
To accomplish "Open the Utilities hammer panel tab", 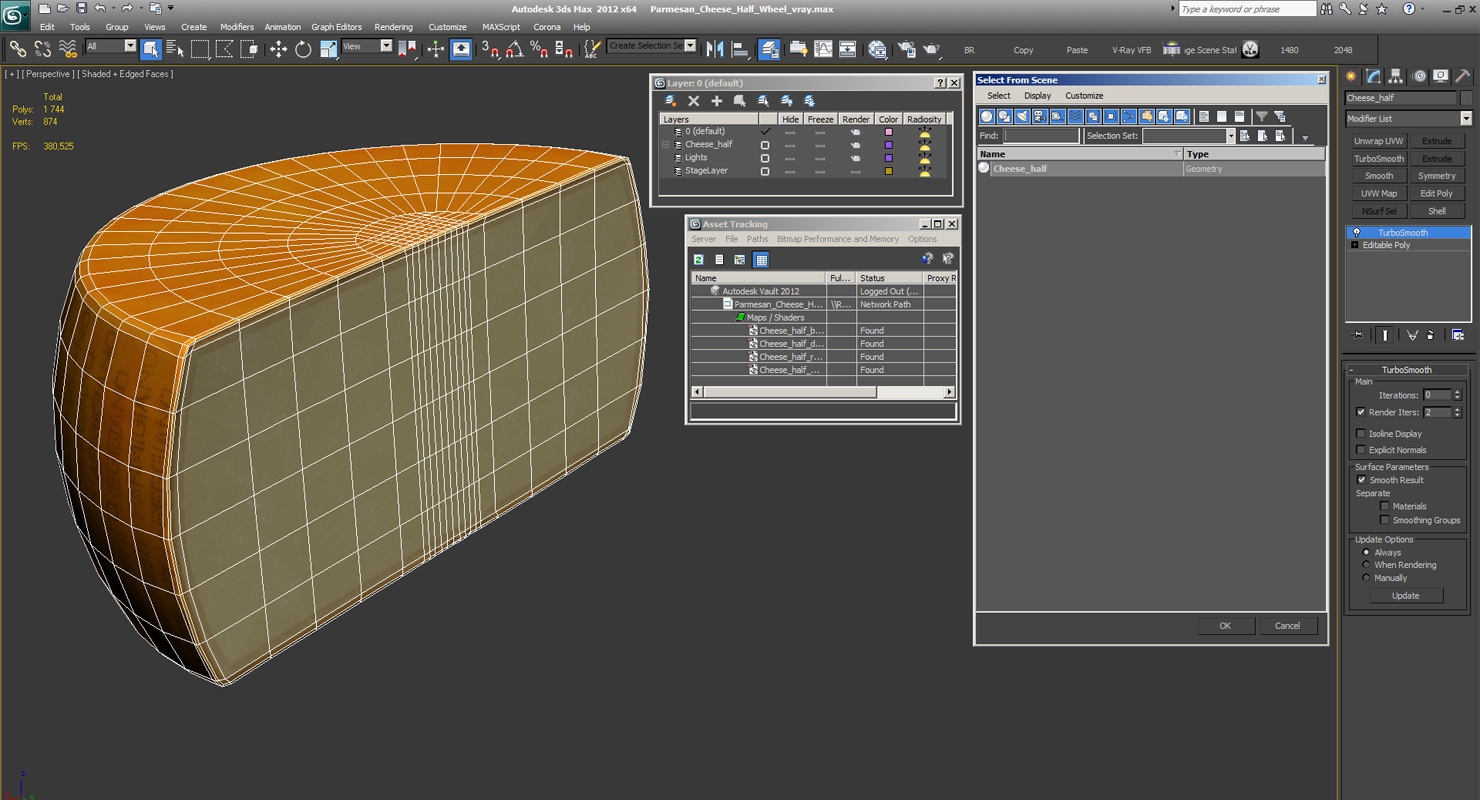I will tap(1463, 76).
